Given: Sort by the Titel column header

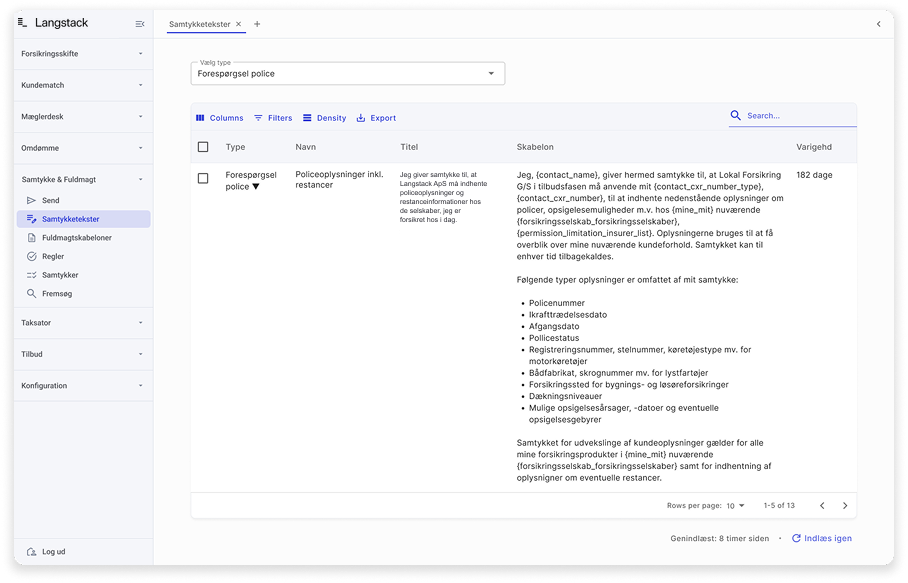Looking at the screenshot, I should (x=409, y=147).
